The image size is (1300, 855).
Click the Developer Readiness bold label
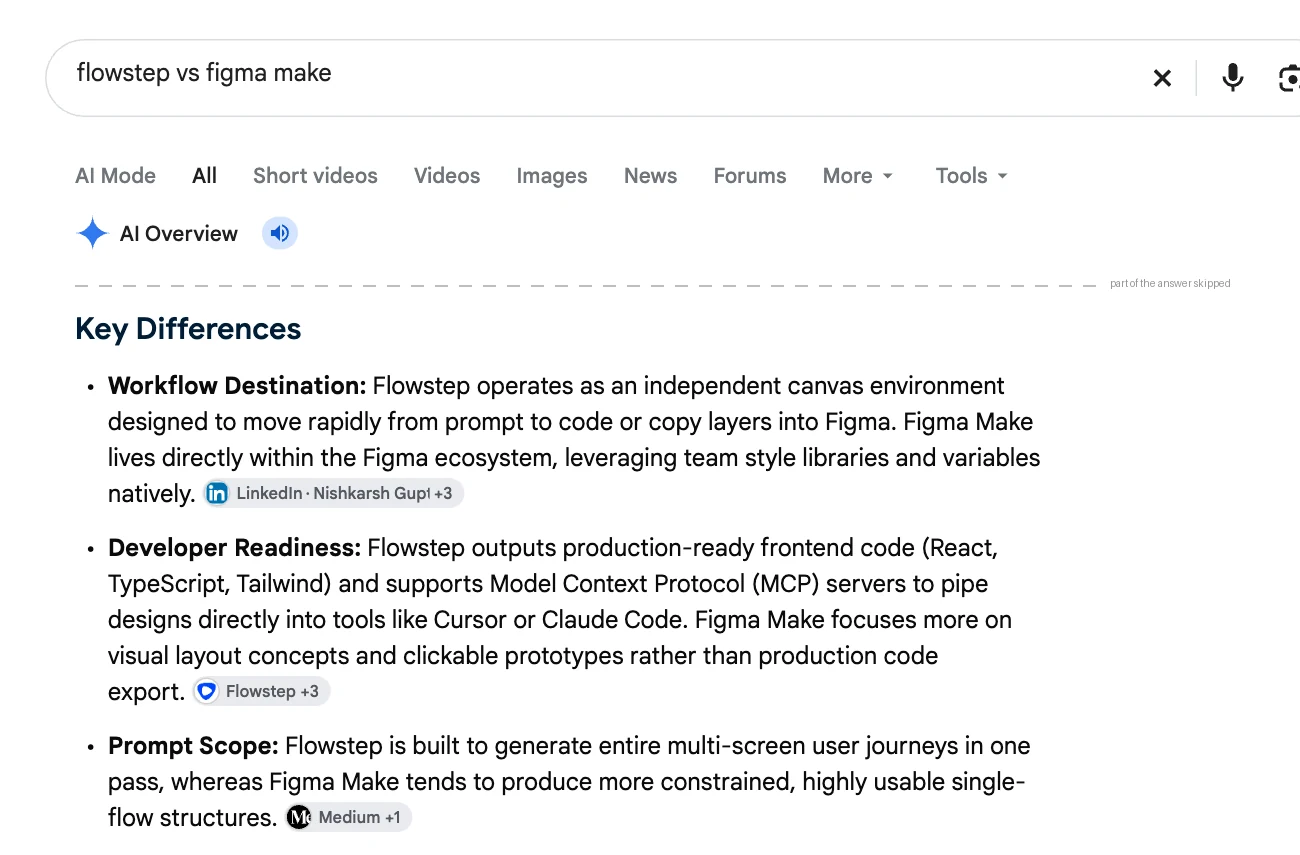[x=234, y=548]
